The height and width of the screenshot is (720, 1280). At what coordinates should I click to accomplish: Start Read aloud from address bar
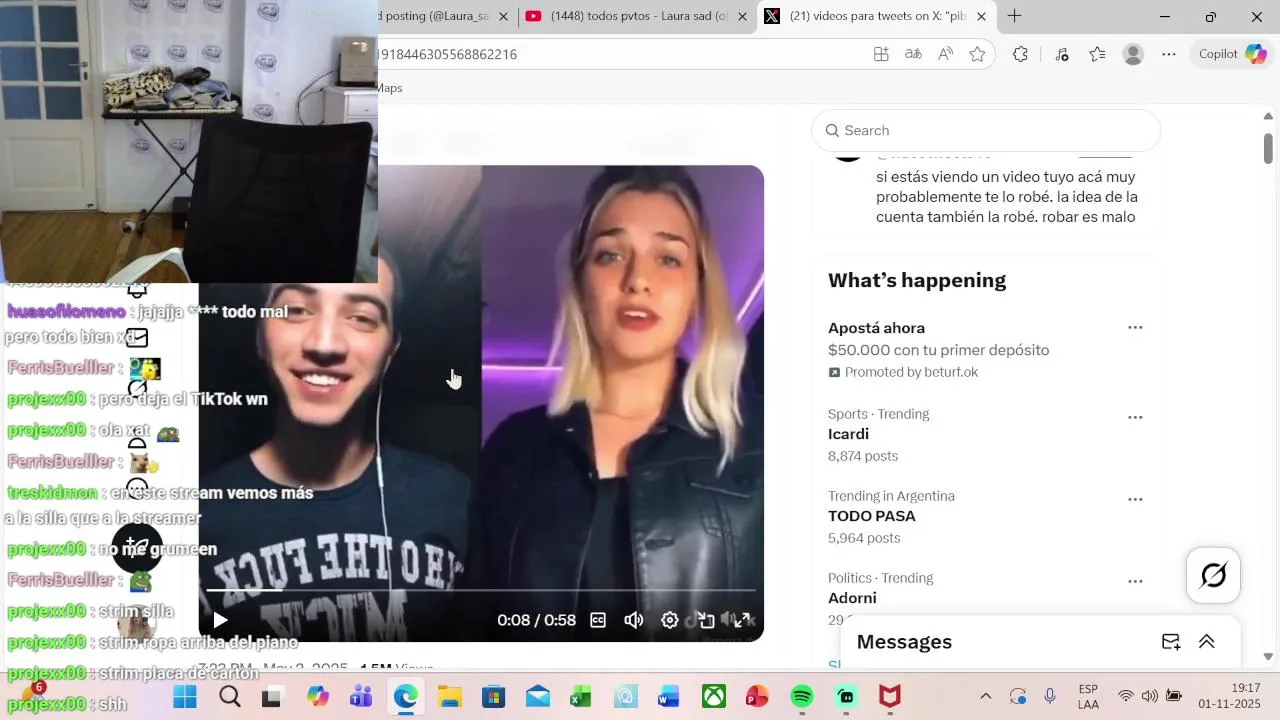coord(945,54)
